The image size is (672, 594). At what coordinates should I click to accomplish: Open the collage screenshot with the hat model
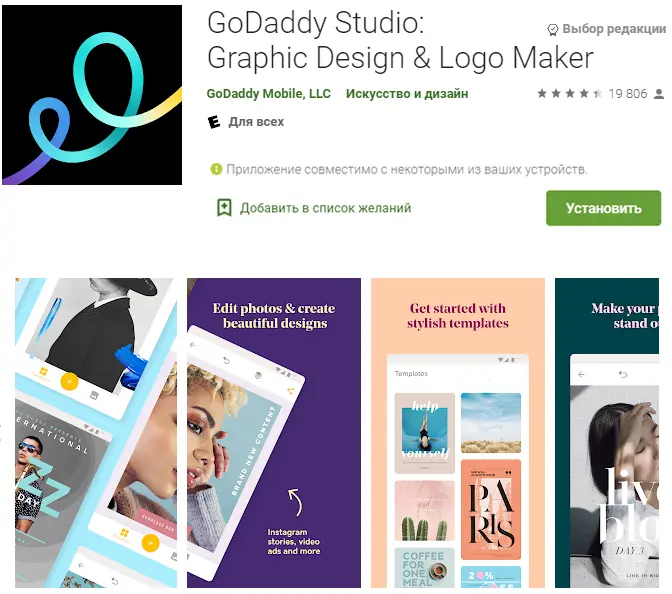tap(96, 433)
